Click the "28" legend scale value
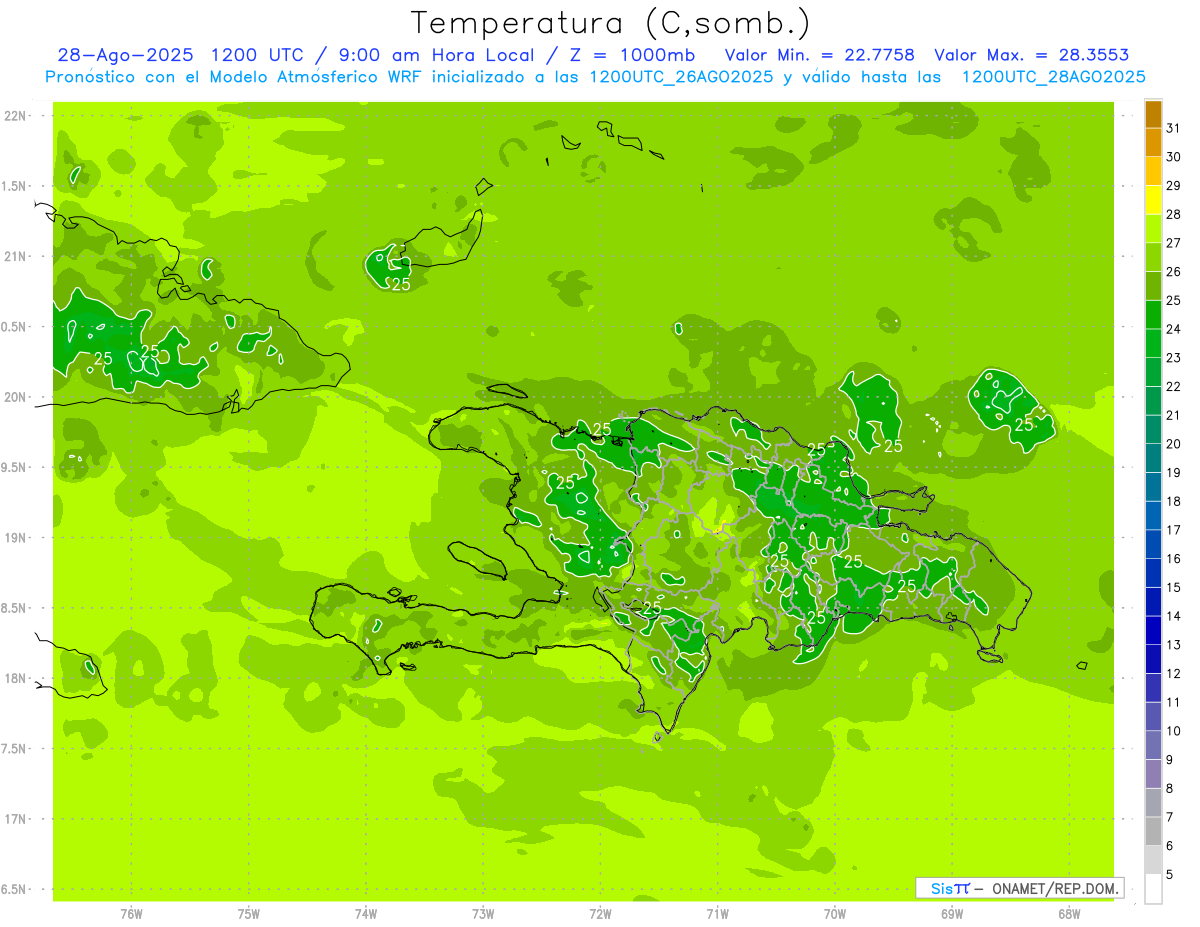Viewport: 1200px width, 927px height. click(x=1174, y=214)
